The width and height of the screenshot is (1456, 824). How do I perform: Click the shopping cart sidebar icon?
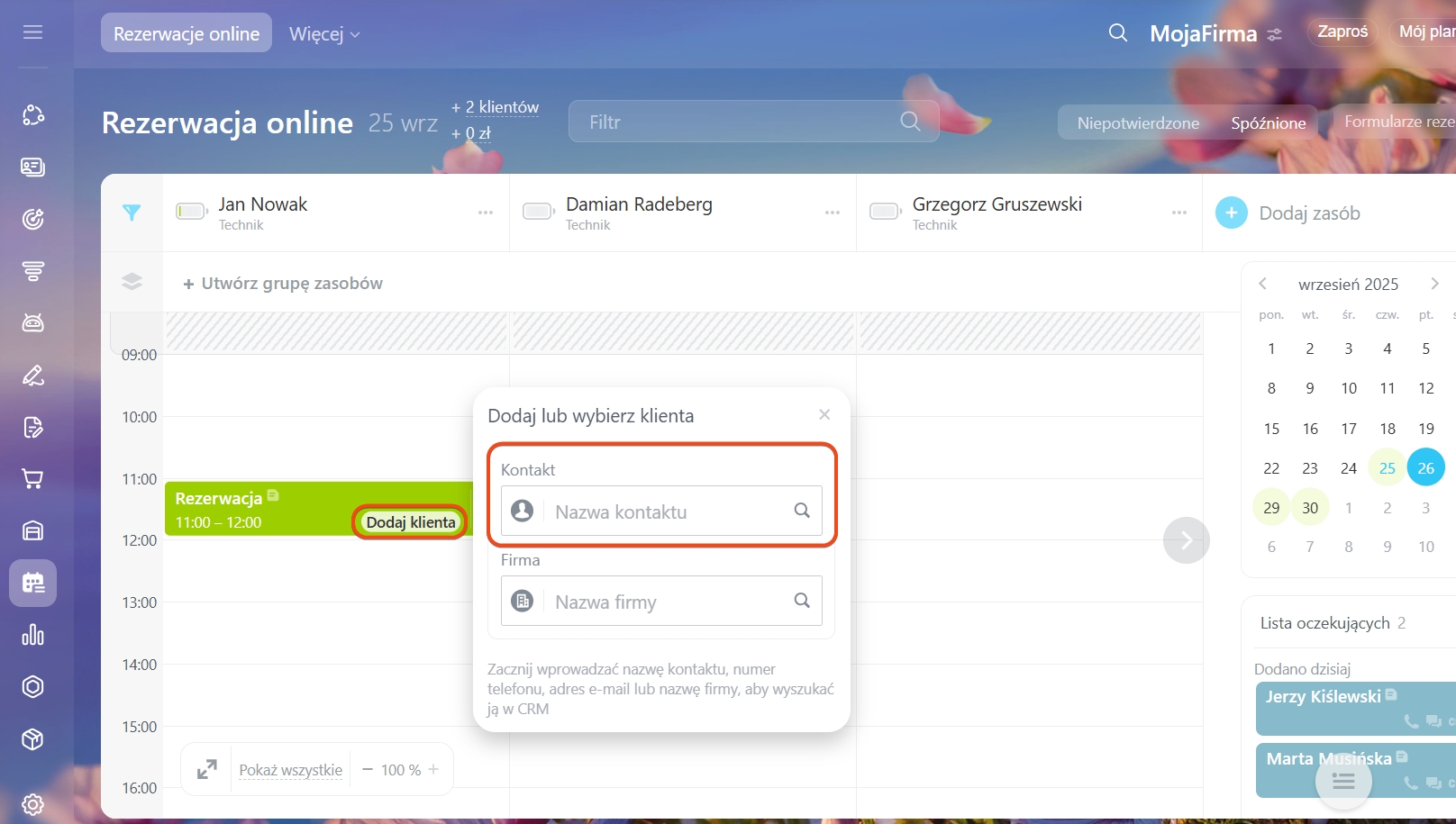33,479
